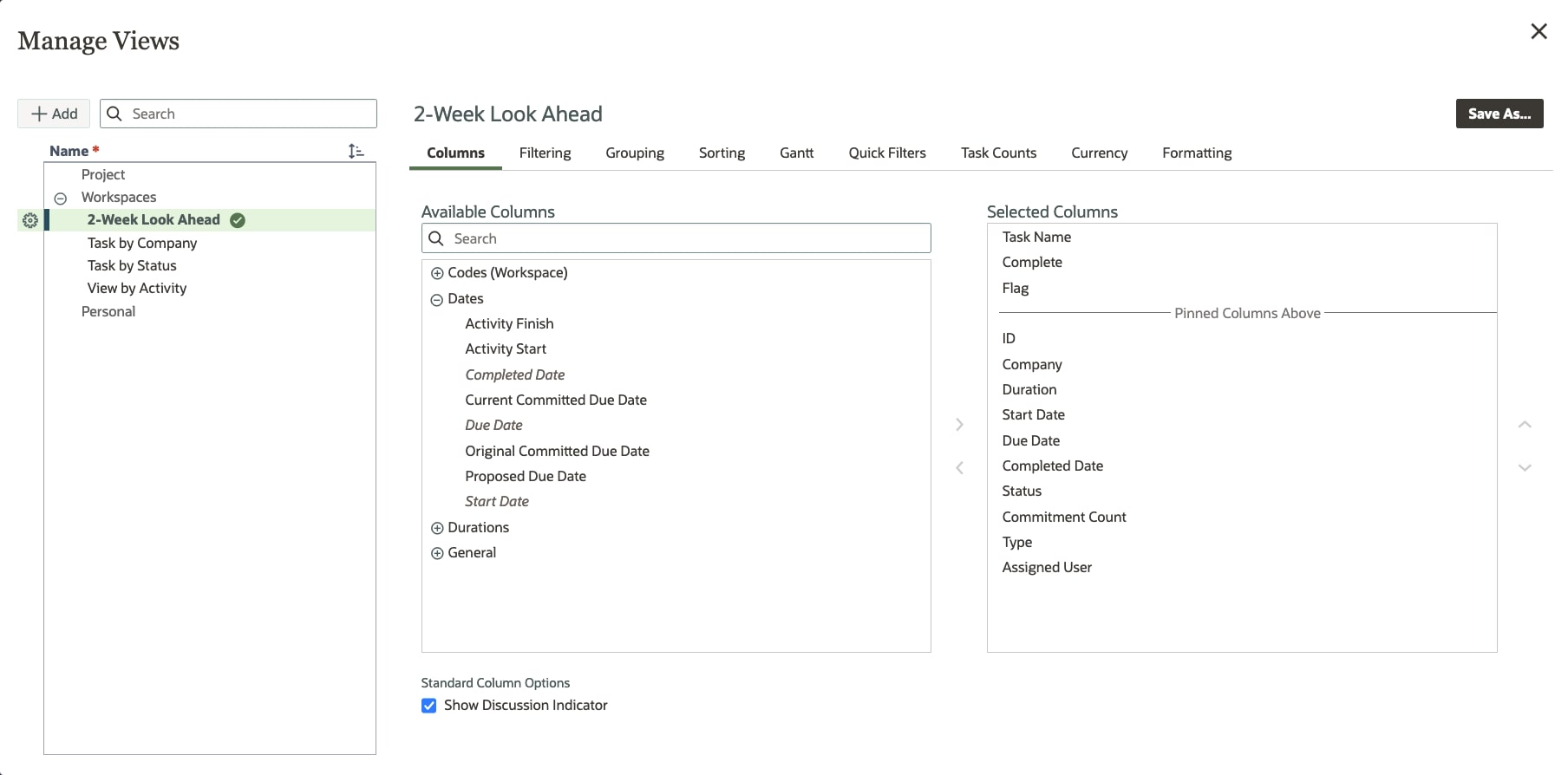Viewport: 1568px width, 775px height.
Task: Open the Gantt tab
Action: pos(796,153)
